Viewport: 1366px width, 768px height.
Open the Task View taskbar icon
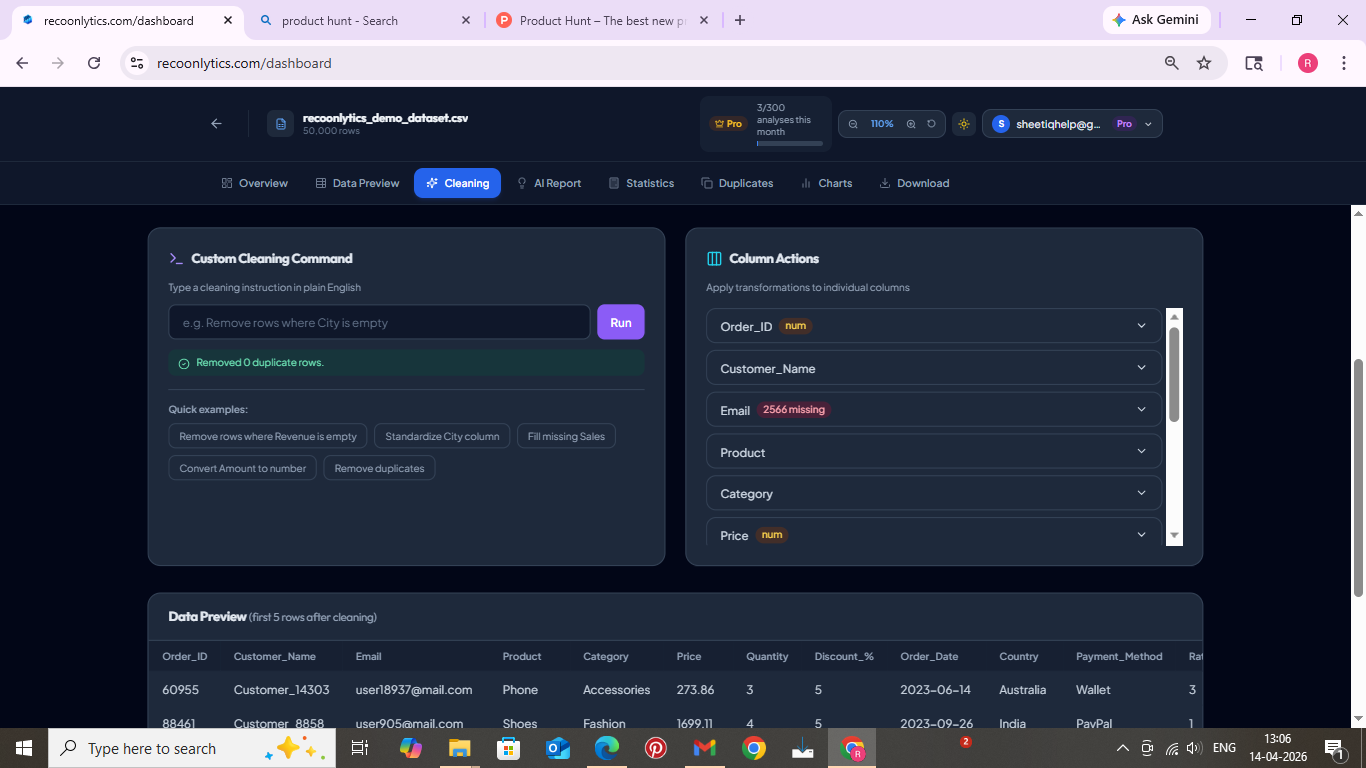[360, 748]
